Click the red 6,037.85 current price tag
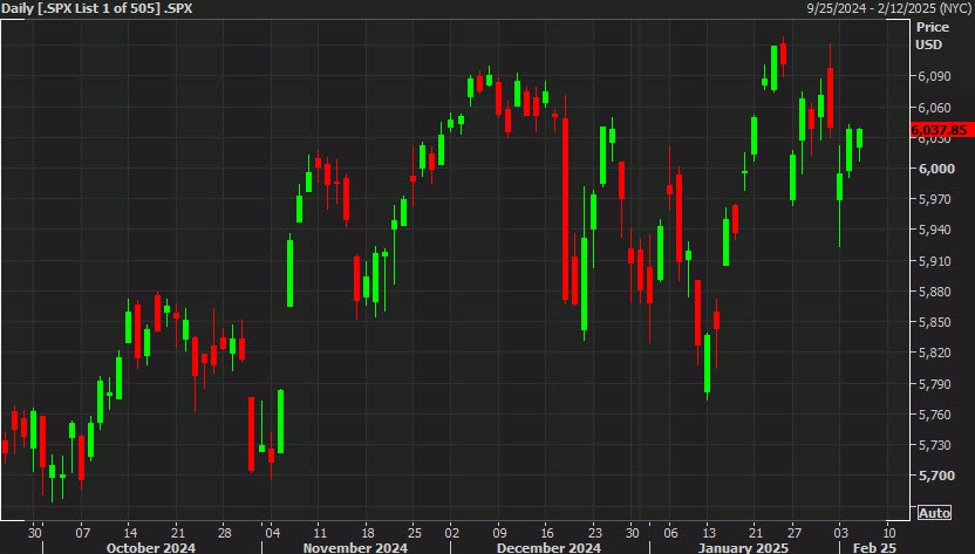Image resolution: width=975 pixels, height=554 pixels. pyautogui.click(x=938, y=130)
